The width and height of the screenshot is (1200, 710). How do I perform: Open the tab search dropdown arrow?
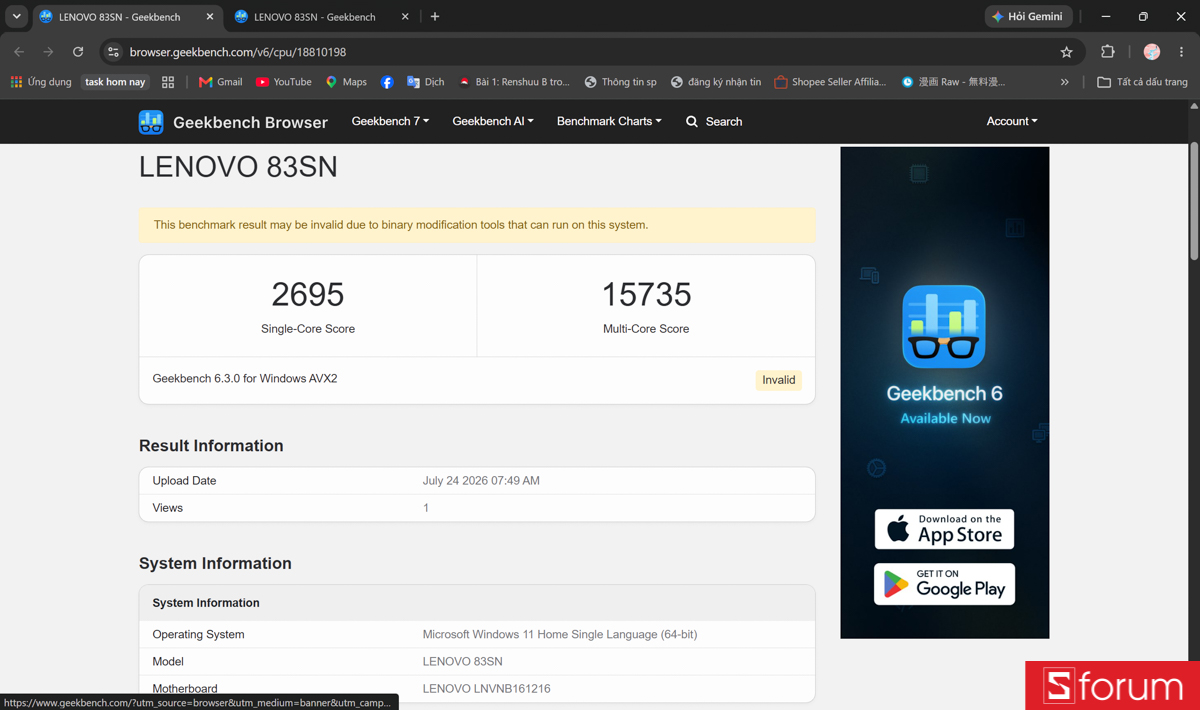point(16,17)
